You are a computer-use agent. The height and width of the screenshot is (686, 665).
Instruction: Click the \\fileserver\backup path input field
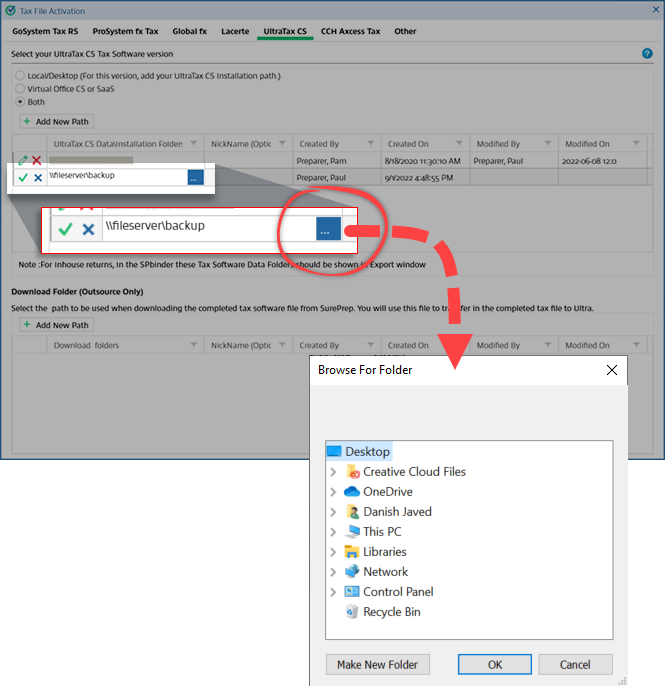pos(117,177)
